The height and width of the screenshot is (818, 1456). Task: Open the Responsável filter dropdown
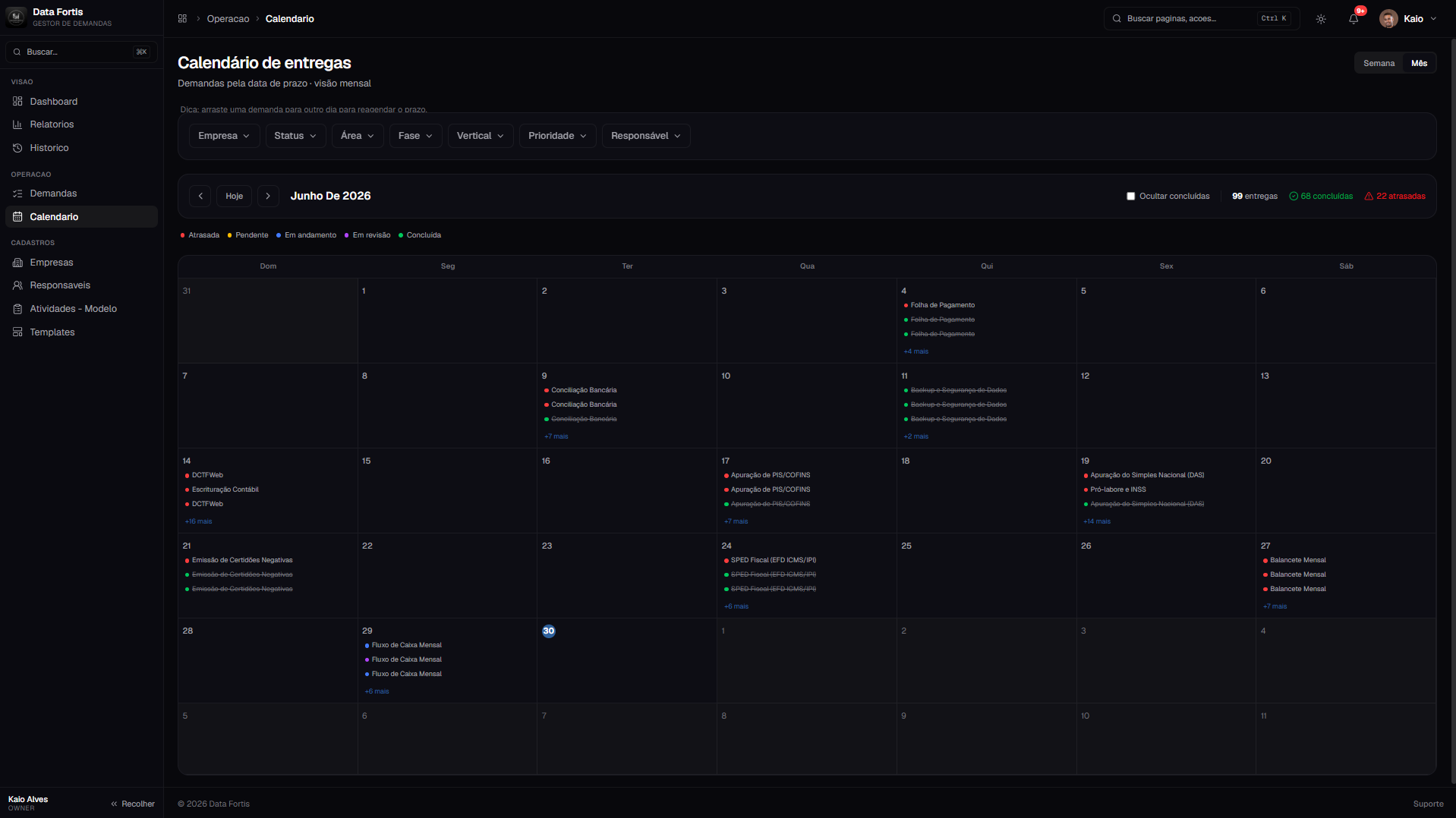coord(646,136)
